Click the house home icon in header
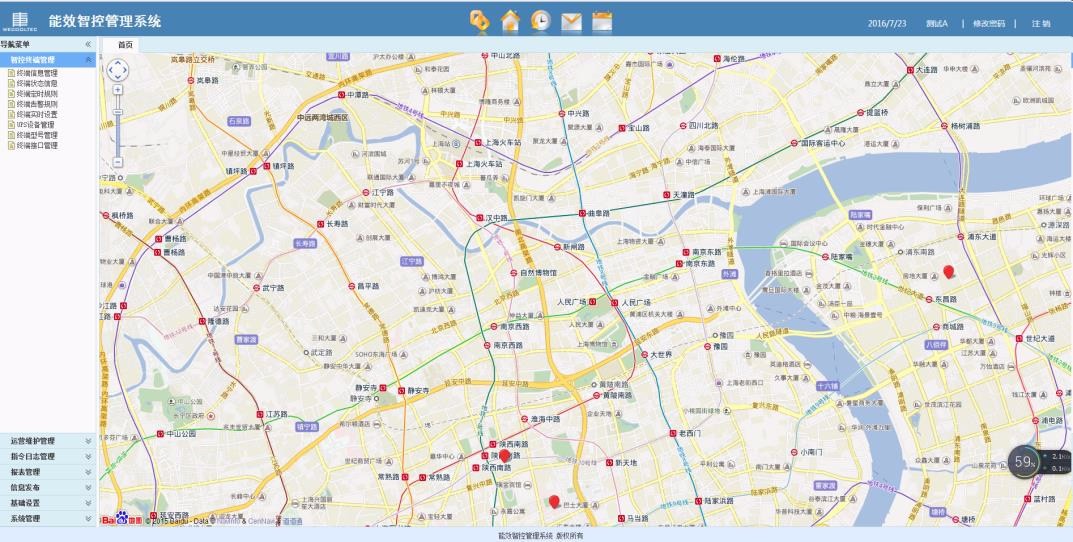 click(x=510, y=21)
